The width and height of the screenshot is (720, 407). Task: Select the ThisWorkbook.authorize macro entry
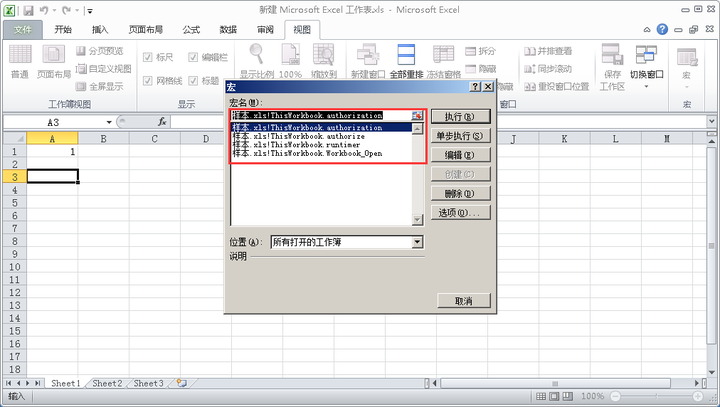(321, 136)
